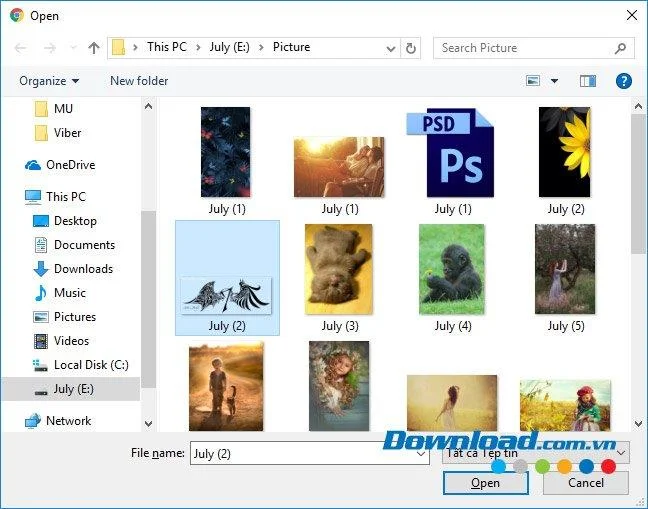Click the Network icon
Viewport: 648px width, 509px height.
[33, 421]
